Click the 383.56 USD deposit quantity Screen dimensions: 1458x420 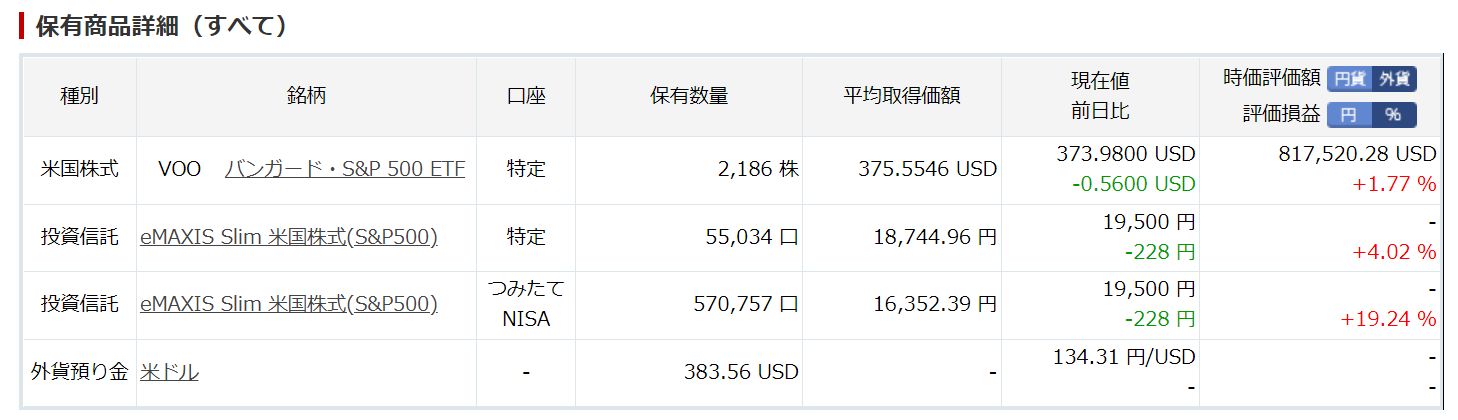point(741,372)
